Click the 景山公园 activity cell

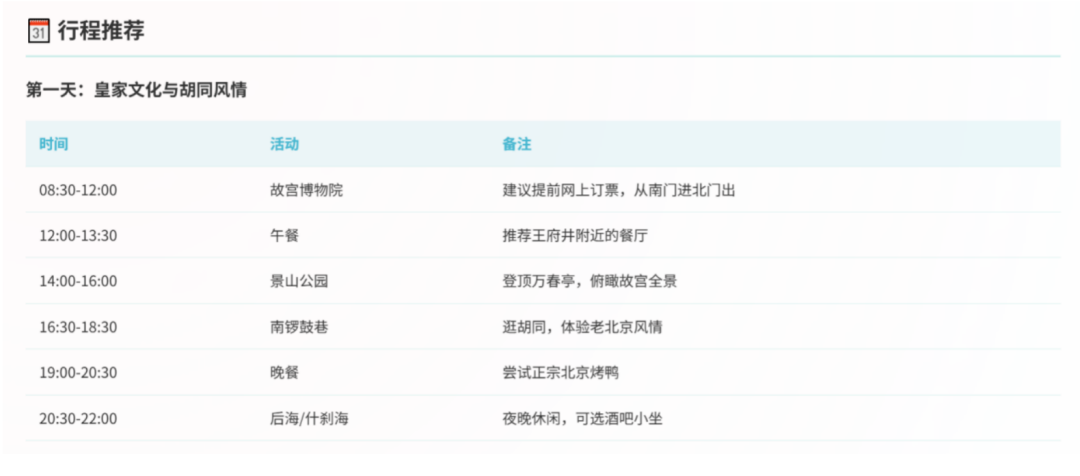(299, 281)
